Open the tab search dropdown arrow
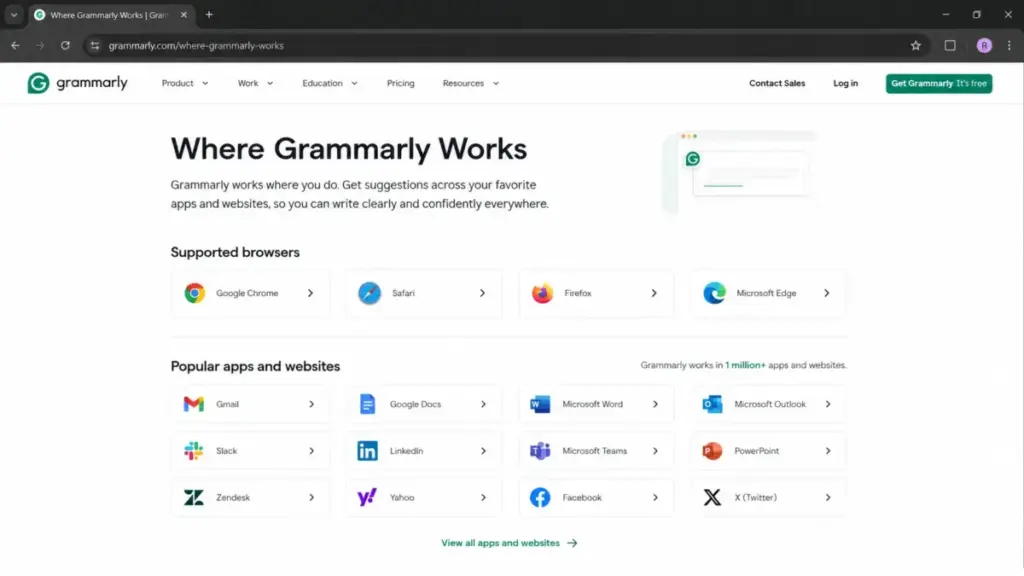The width and height of the screenshot is (1024, 576). 14,14
